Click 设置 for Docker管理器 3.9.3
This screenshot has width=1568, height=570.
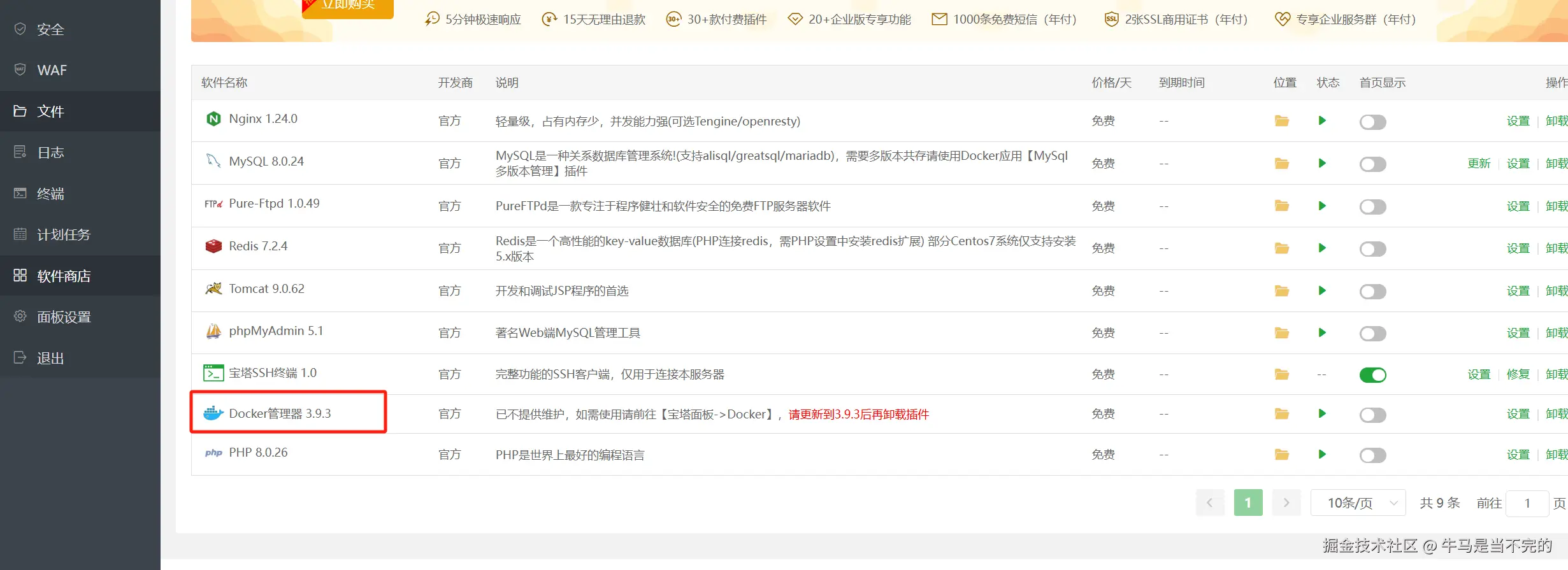tap(1518, 414)
